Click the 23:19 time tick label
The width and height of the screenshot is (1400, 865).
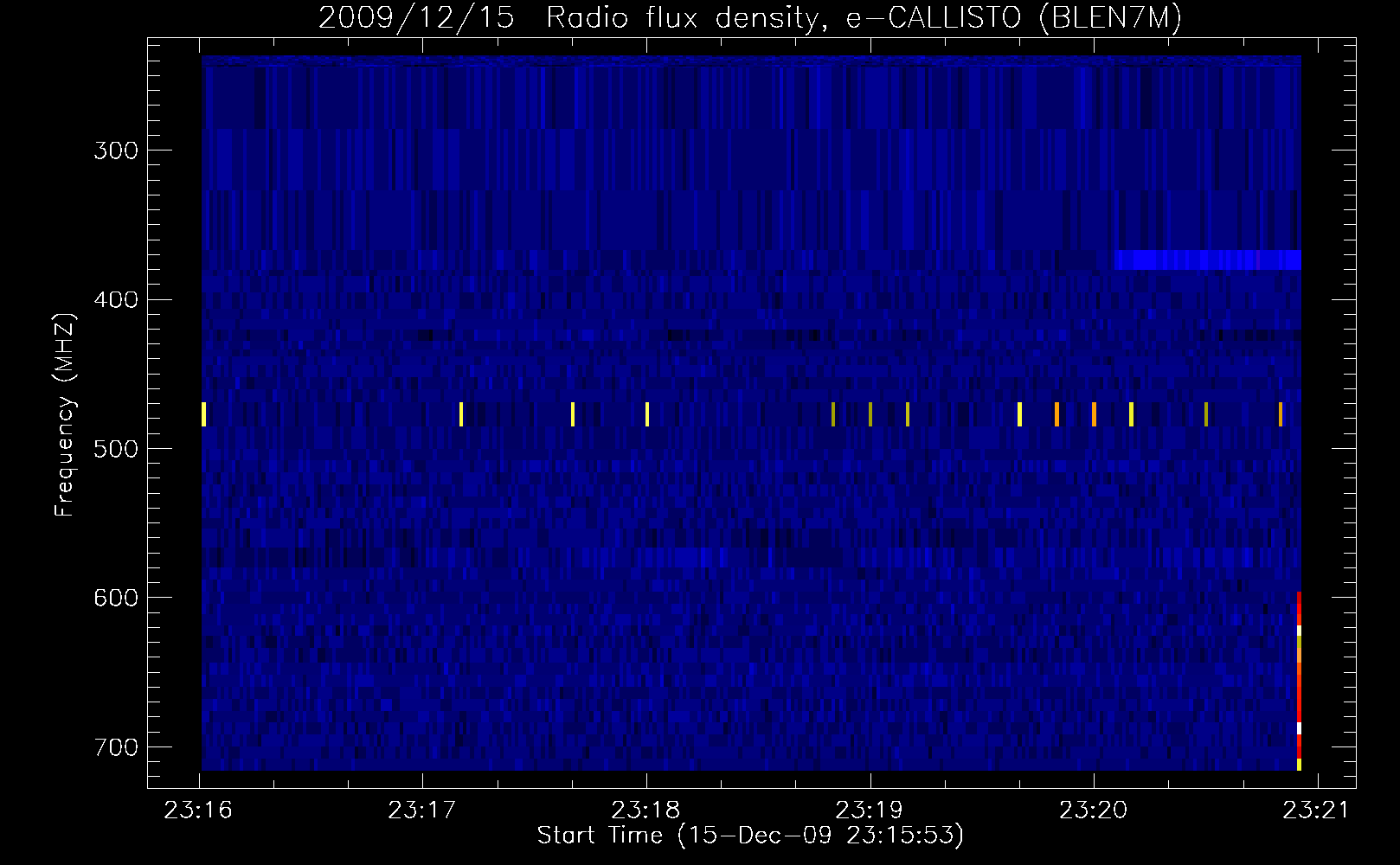coord(870,810)
